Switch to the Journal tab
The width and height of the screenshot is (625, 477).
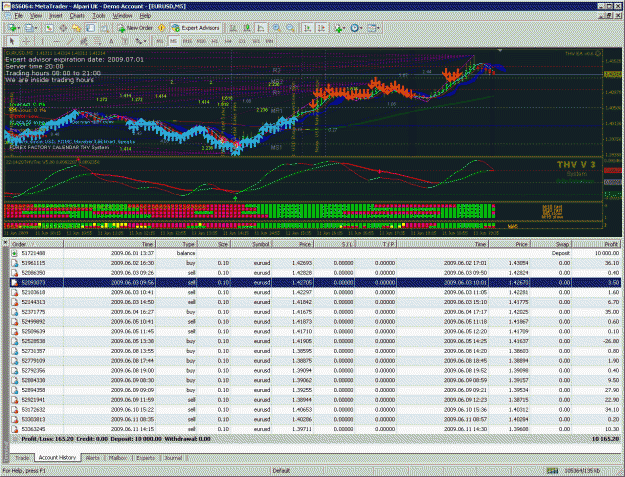coord(173,458)
